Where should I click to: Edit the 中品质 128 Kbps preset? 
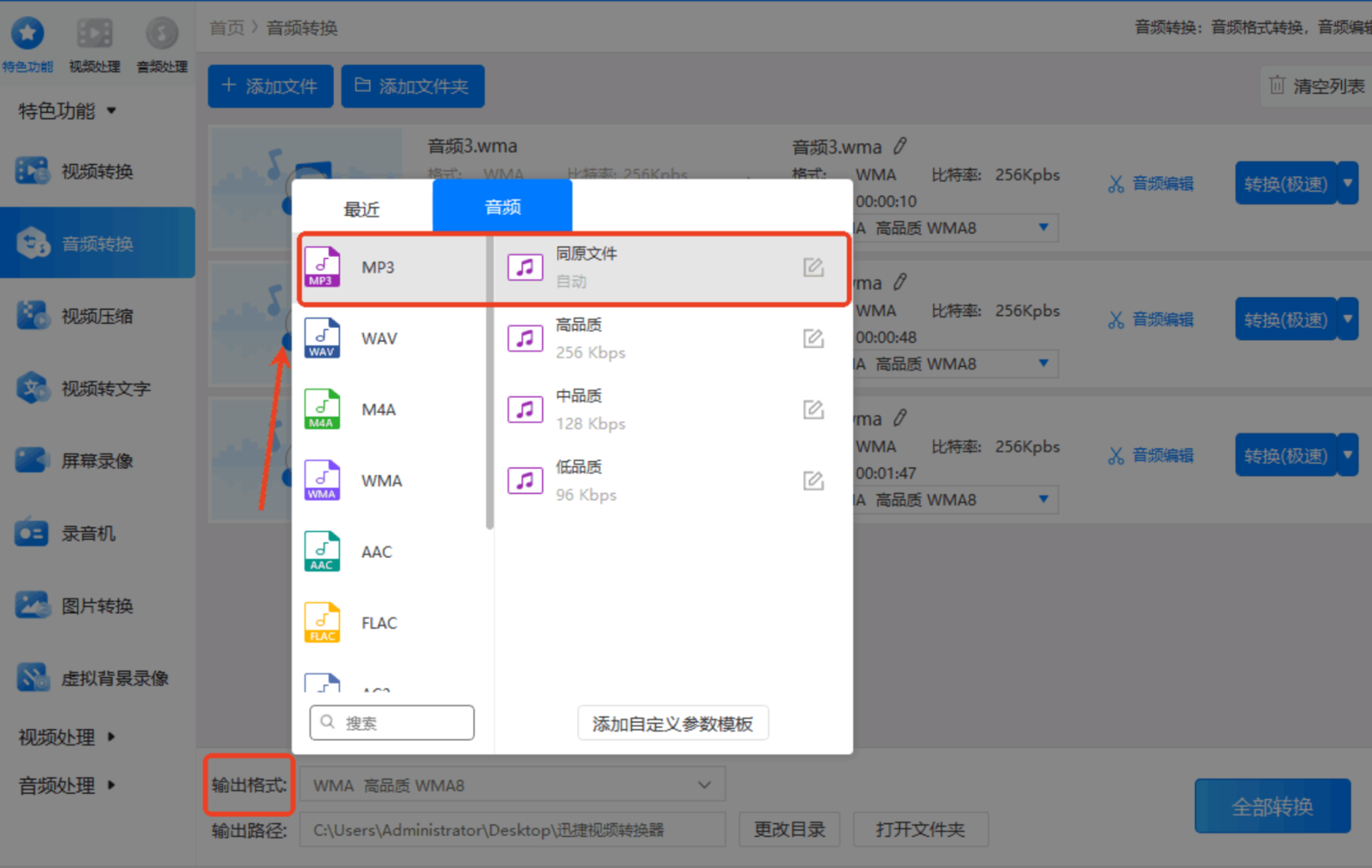coord(813,409)
